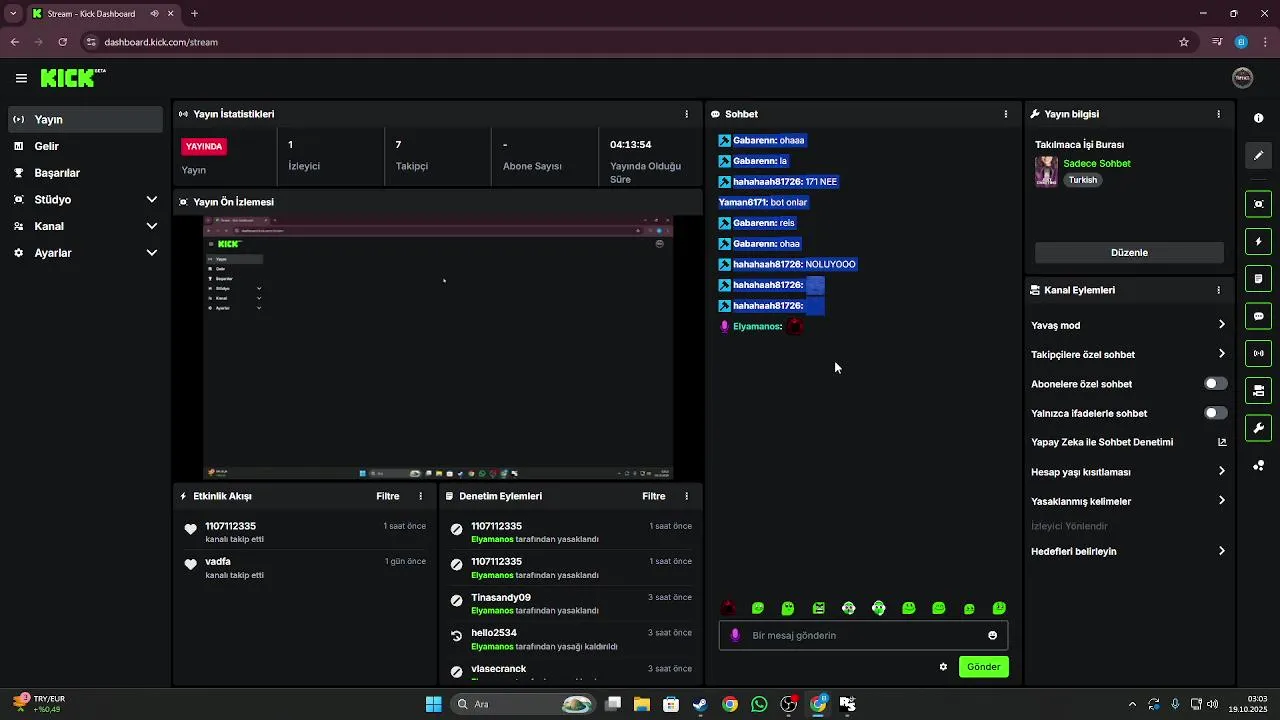1280x720 pixels.
Task: Open the Başarılar sidebar item
Action: pyautogui.click(x=86, y=173)
